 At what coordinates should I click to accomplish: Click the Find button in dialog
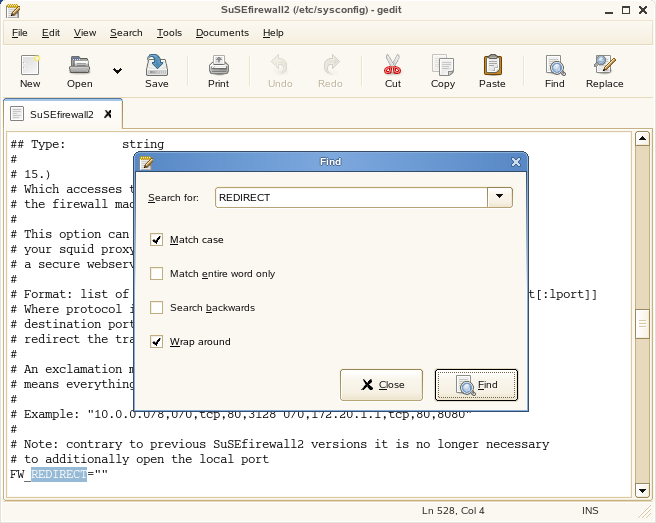(x=476, y=385)
